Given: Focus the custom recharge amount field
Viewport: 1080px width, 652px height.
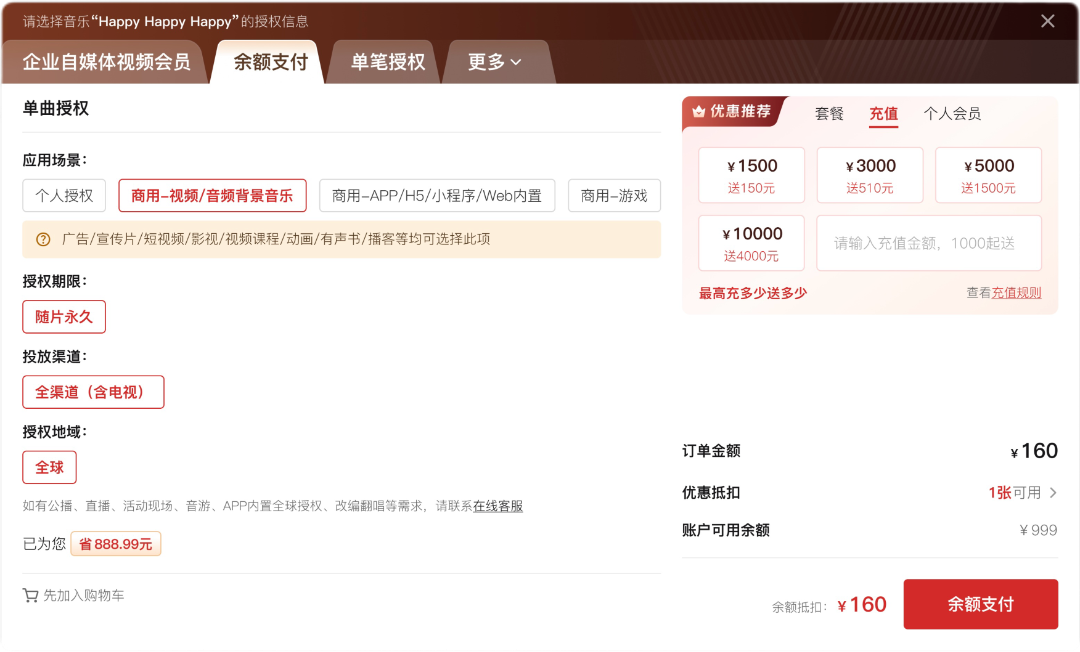Looking at the screenshot, I should pos(929,243).
